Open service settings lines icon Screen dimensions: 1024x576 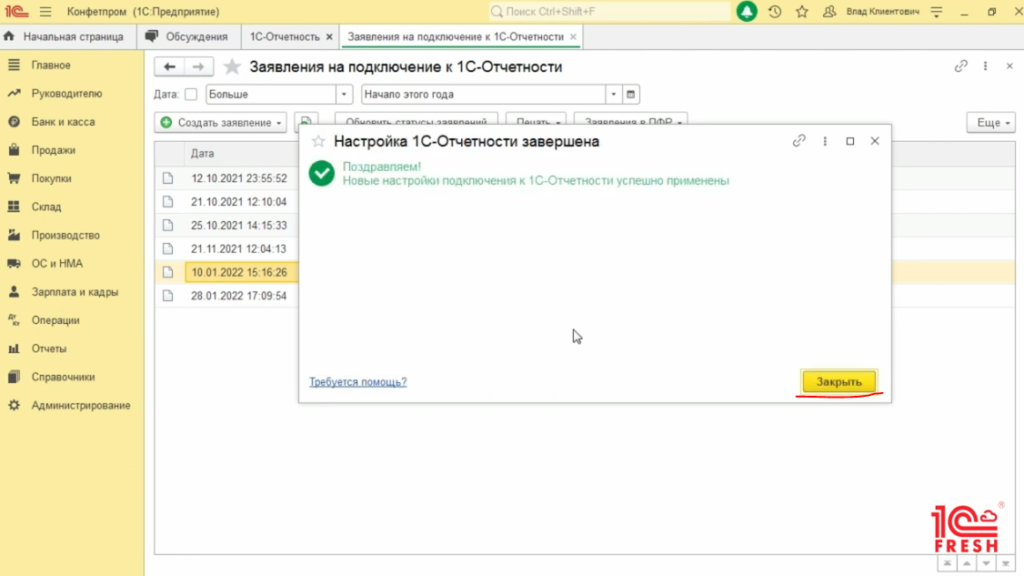click(936, 12)
